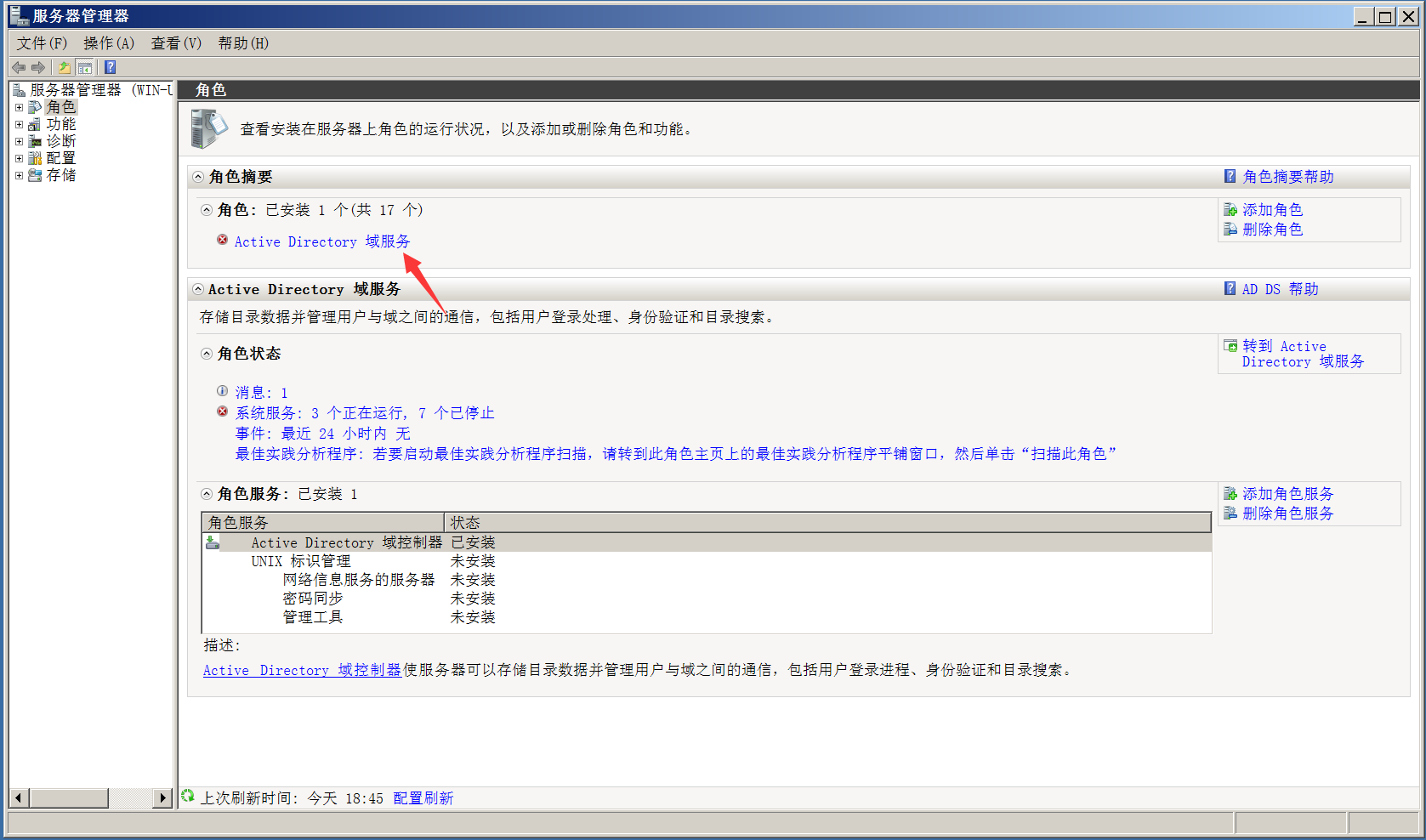
Task: Select the 角色 node in the tree
Action: [61, 107]
